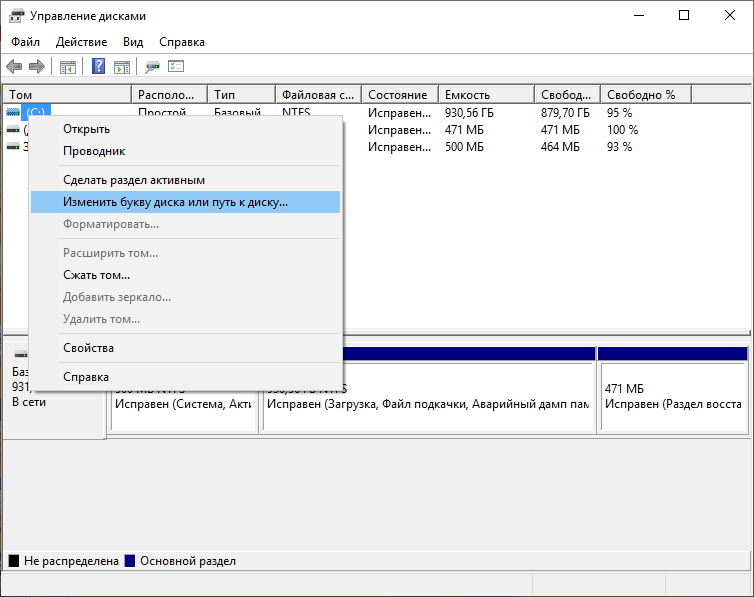This screenshot has width=754, height=597.
Task: Choose Справка at the bottom of context menu
Action: click(185, 377)
